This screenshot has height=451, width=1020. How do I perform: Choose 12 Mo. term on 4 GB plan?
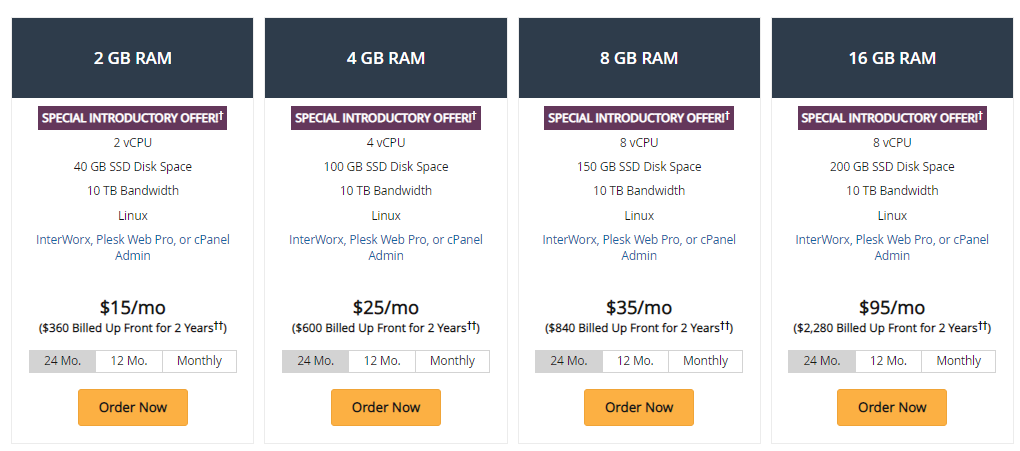382,361
